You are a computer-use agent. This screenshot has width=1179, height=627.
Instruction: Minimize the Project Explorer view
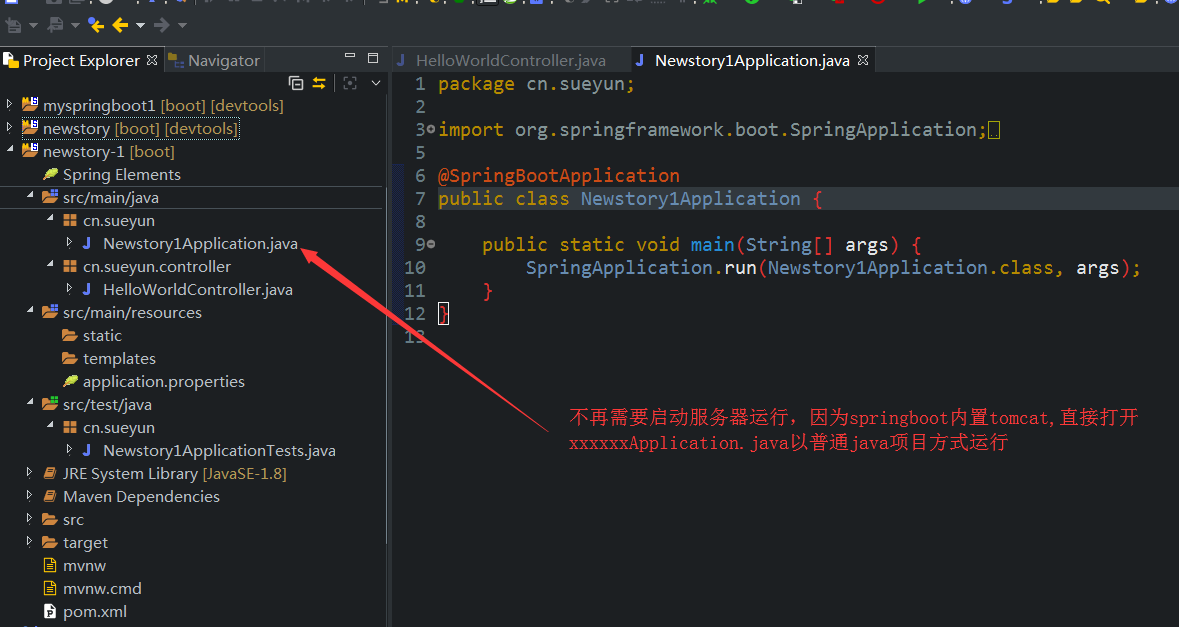(x=350, y=56)
